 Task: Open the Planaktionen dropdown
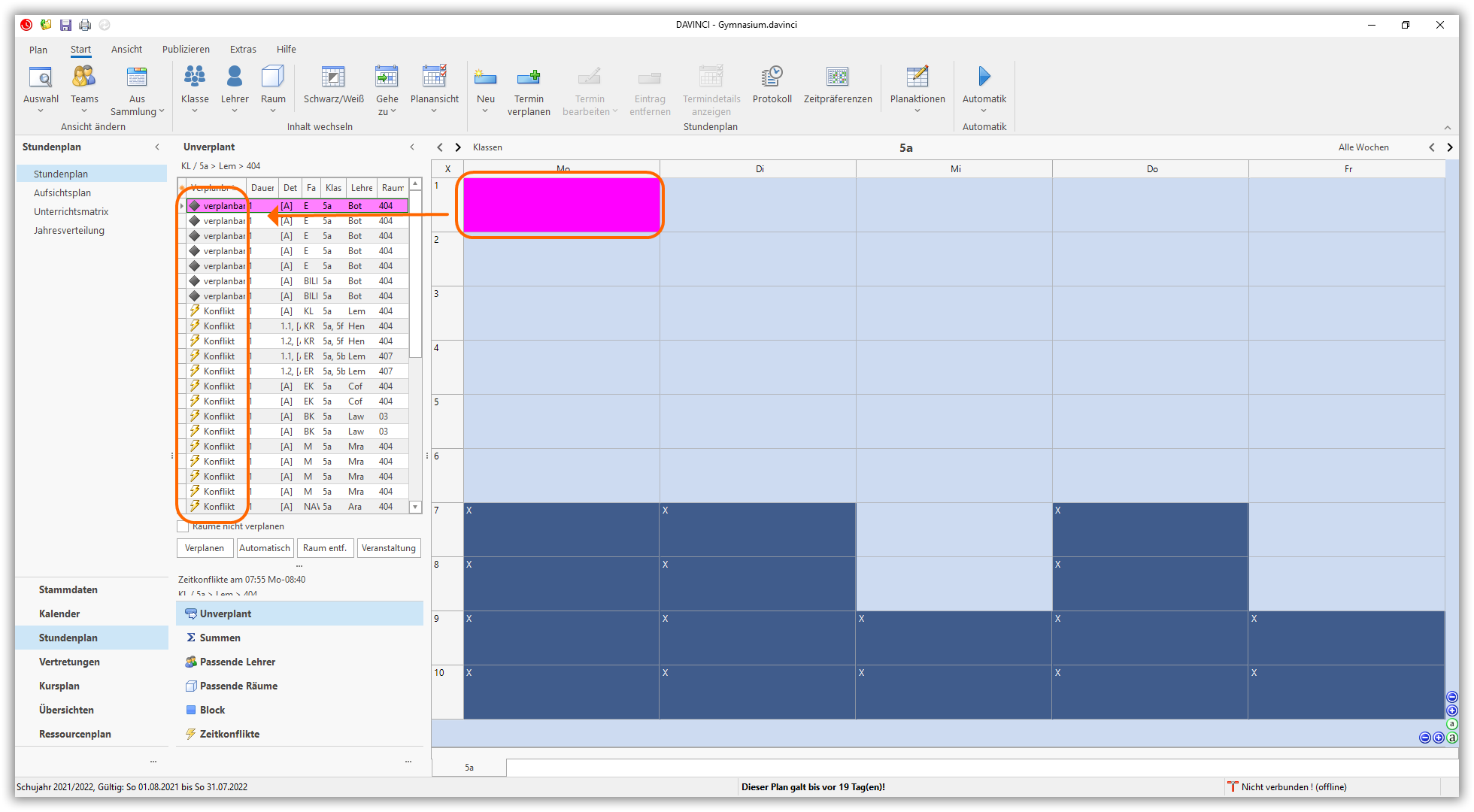pyautogui.click(x=917, y=111)
